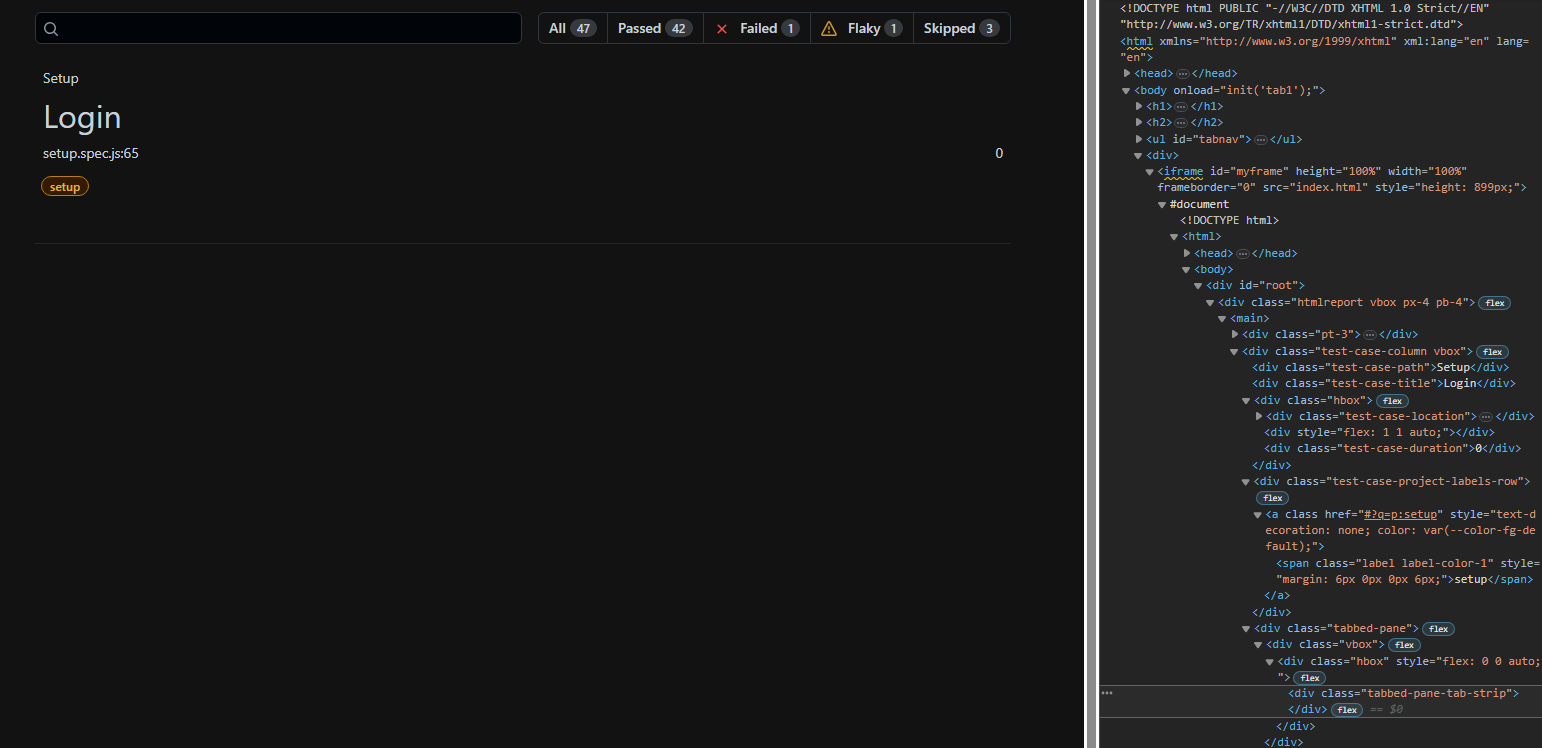
Task: Toggle the flex badge on test-case-column div
Action: click(1492, 351)
